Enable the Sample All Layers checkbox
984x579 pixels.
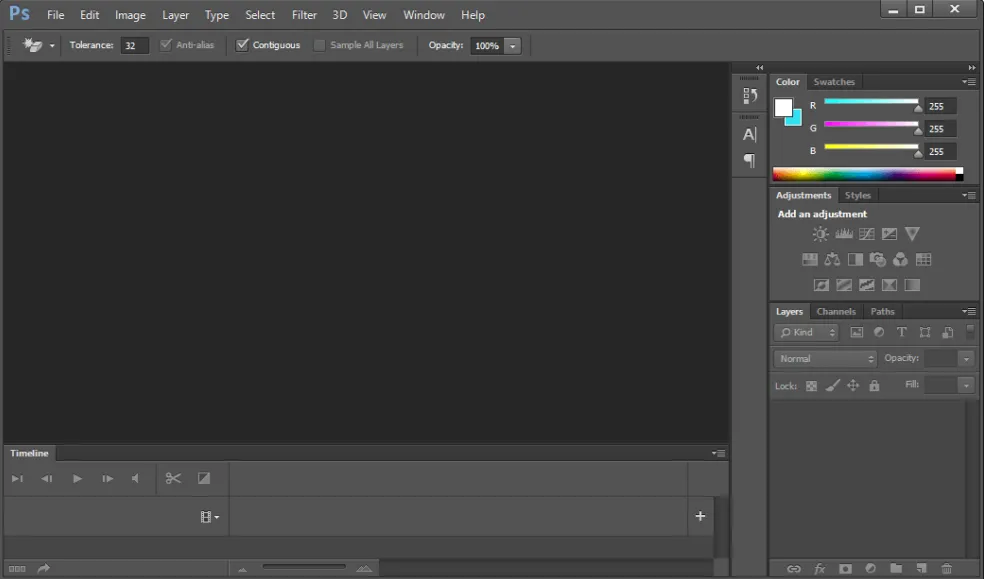point(319,45)
